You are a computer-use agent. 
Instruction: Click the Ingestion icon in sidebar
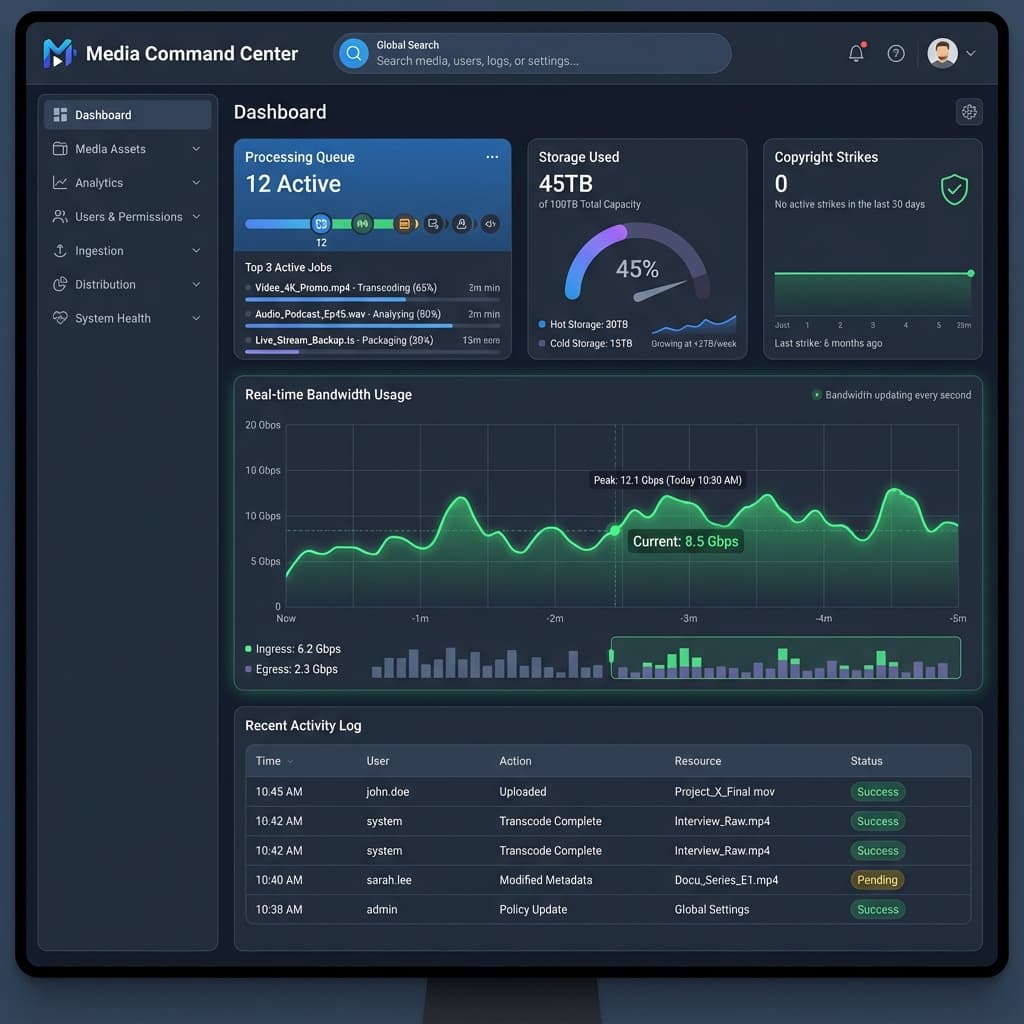61,250
